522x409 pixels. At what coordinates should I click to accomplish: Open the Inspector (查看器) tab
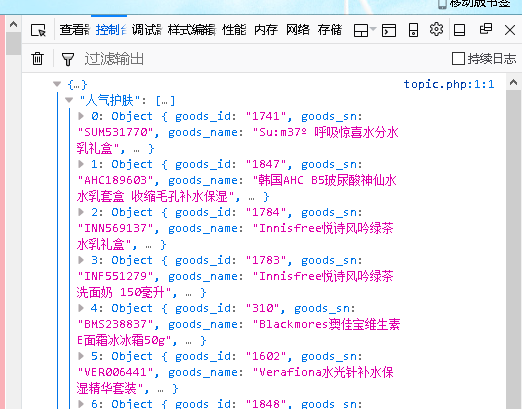pos(75,30)
